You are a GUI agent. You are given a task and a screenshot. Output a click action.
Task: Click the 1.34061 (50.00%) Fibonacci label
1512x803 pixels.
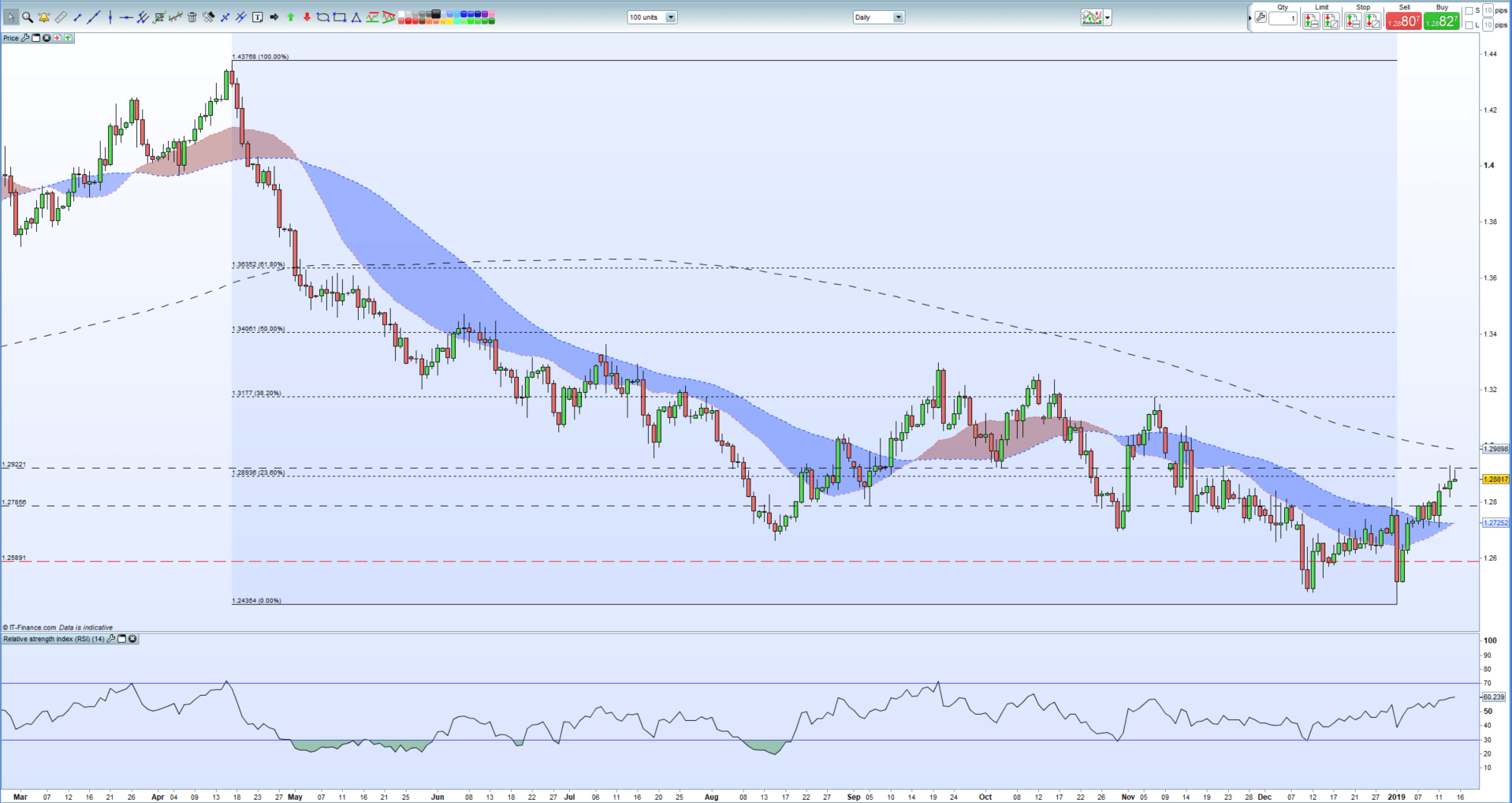[x=259, y=329]
